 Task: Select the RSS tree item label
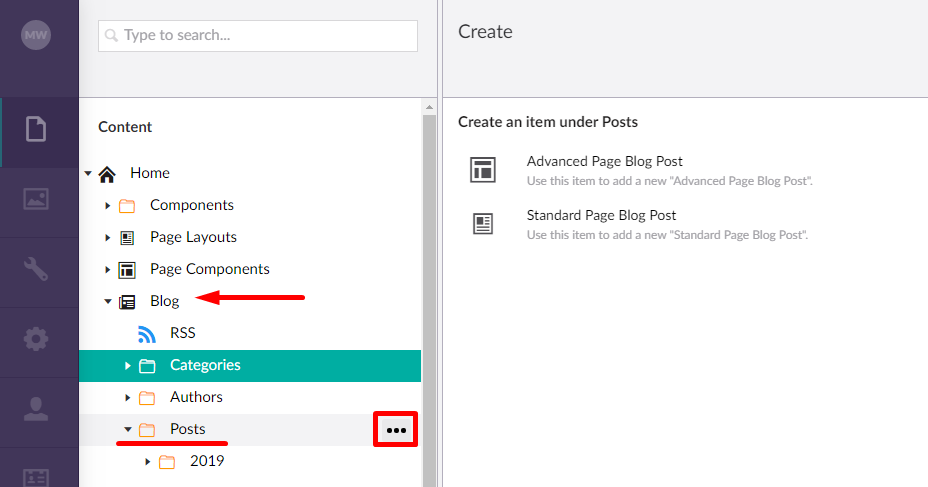coord(182,333)
